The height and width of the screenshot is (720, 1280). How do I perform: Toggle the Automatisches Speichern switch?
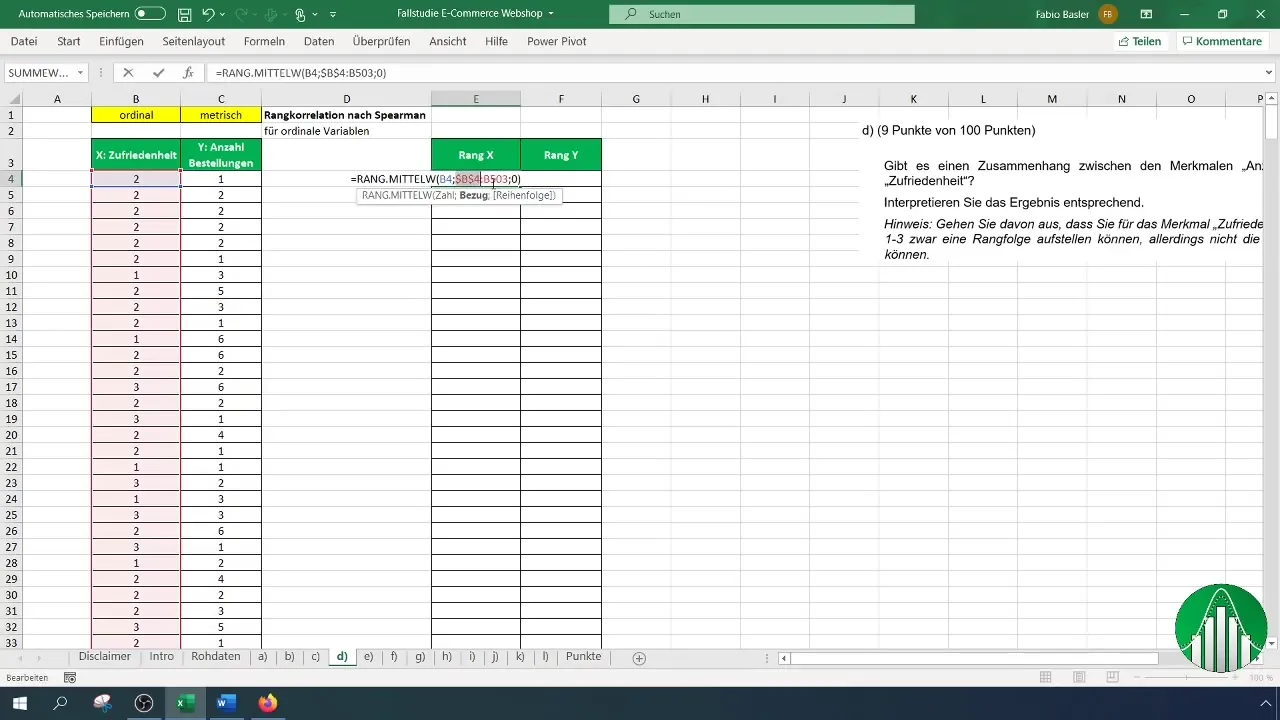(x=150, y=14)
